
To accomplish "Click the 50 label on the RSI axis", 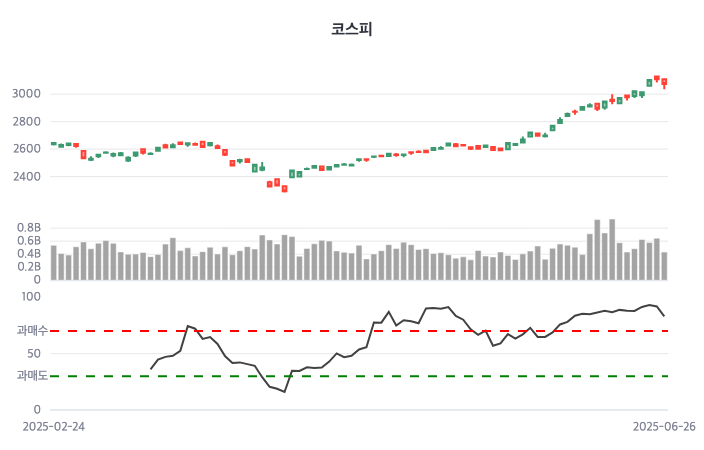I will tap(32, 353).
